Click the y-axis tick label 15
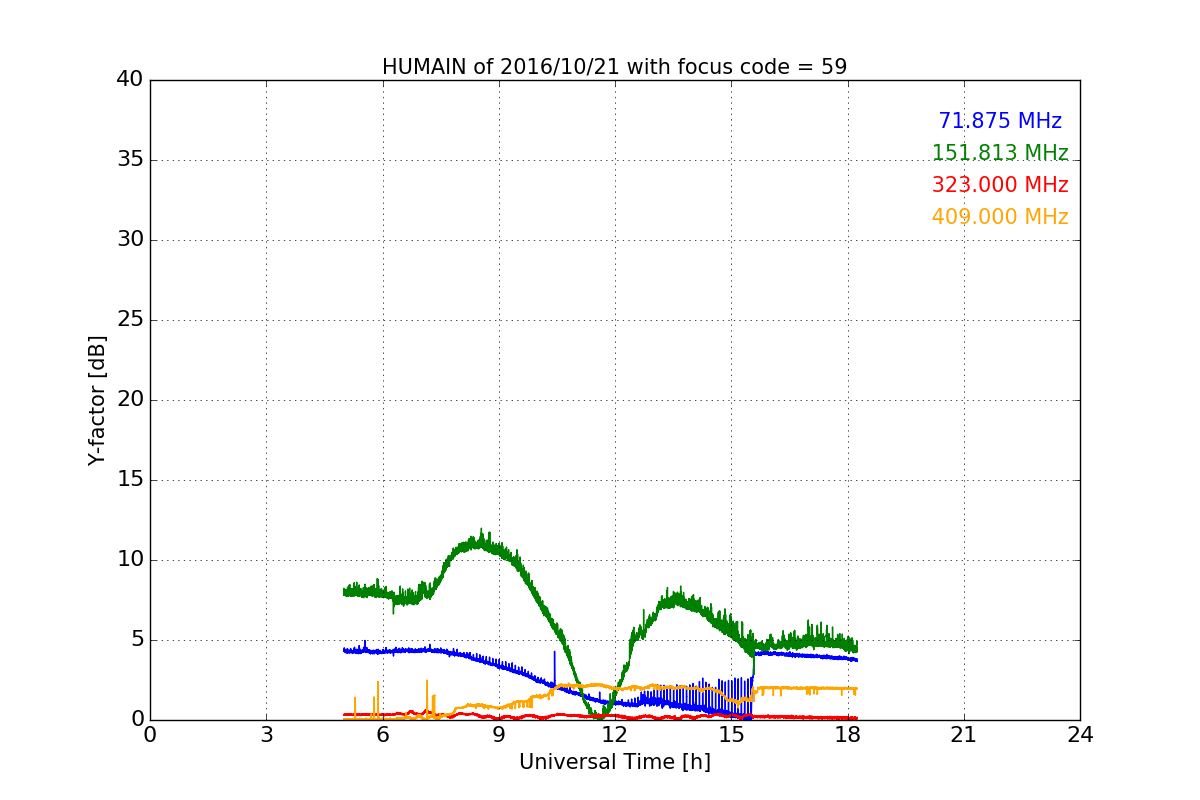The width and height of the screenshot is (1200, 800). coord(130,480)
